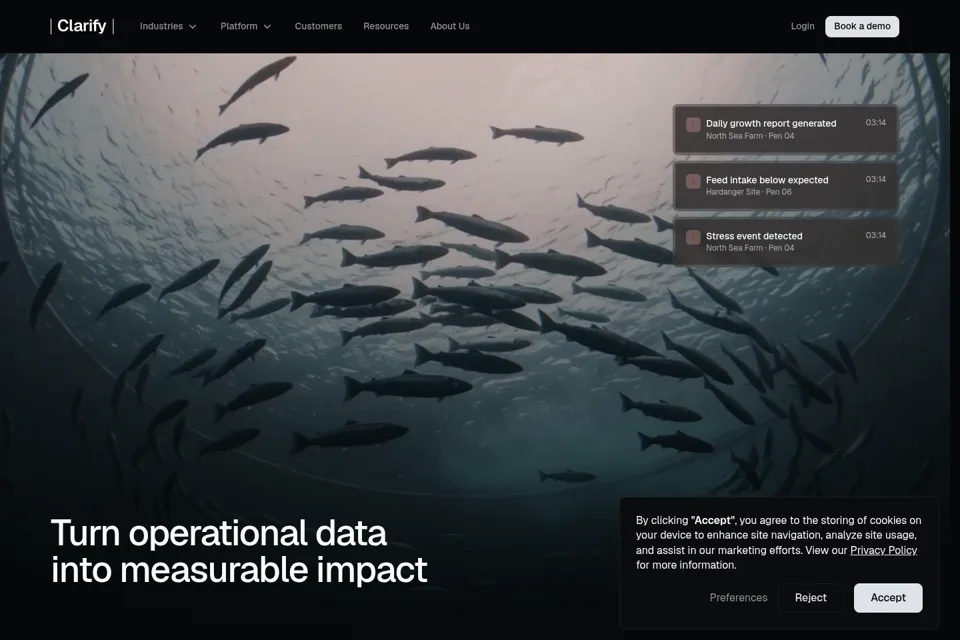This screenshot has height=640, width=960.
Task: Click the Book a demo button
Action: tap(862, 26)
